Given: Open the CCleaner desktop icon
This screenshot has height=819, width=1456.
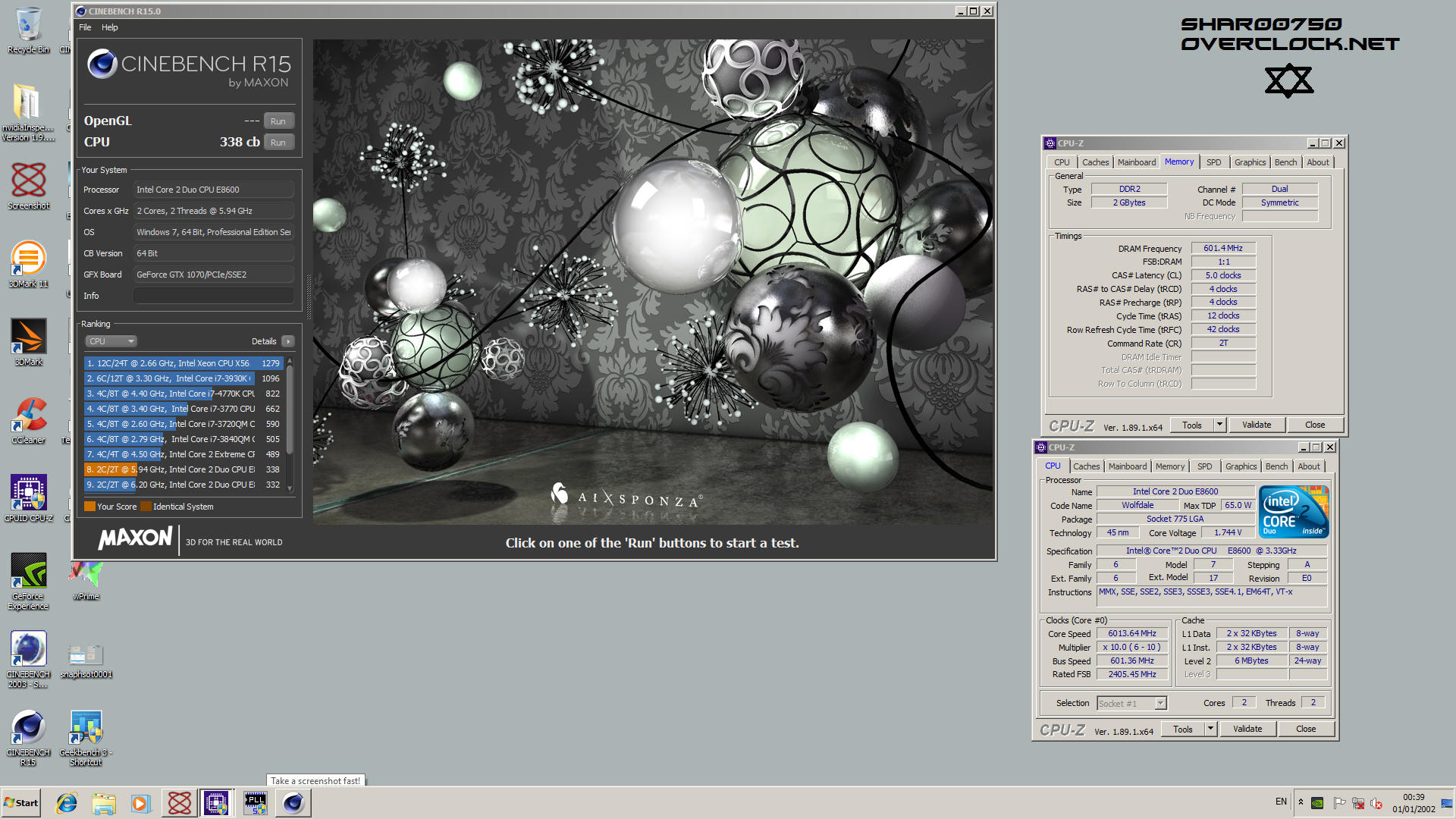Looking at the screenshot, I should (x=28, y=420).
